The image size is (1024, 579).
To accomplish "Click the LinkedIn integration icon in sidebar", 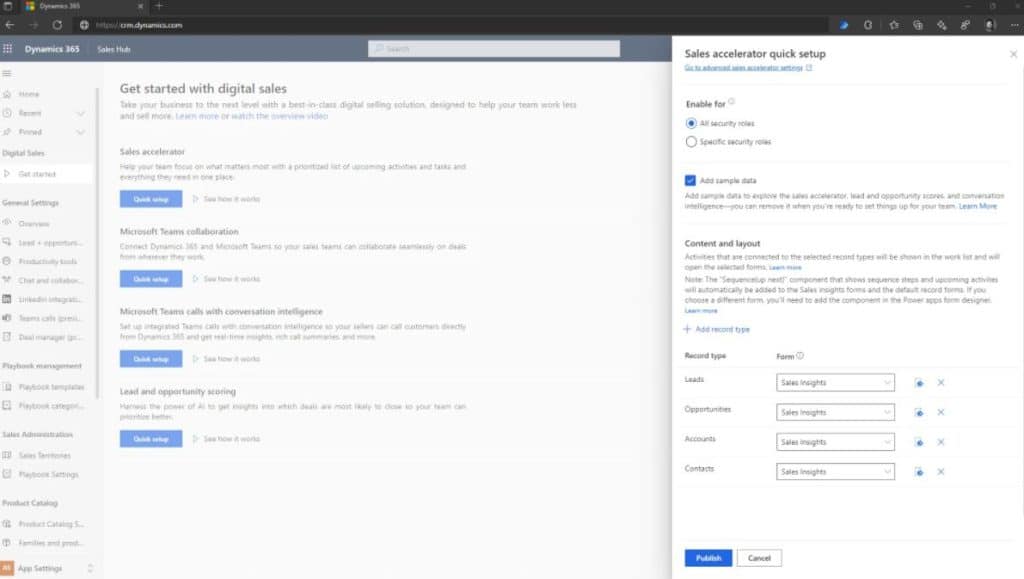I will [x=7, y=299].
